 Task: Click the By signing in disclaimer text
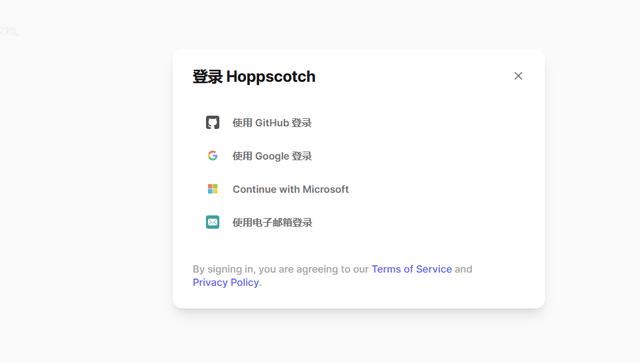coord(332,276)
